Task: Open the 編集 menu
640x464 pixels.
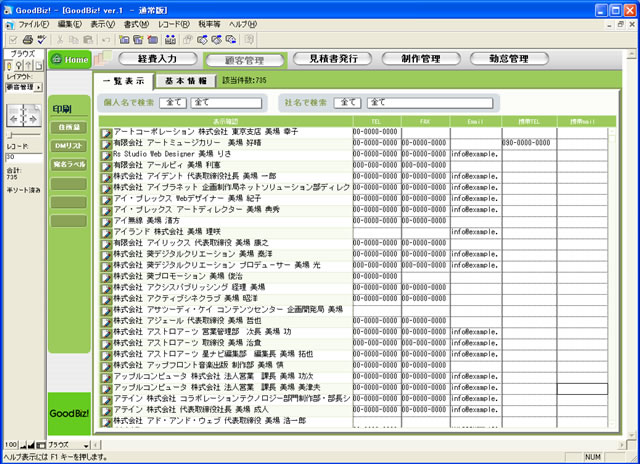Action: point(69,24)
